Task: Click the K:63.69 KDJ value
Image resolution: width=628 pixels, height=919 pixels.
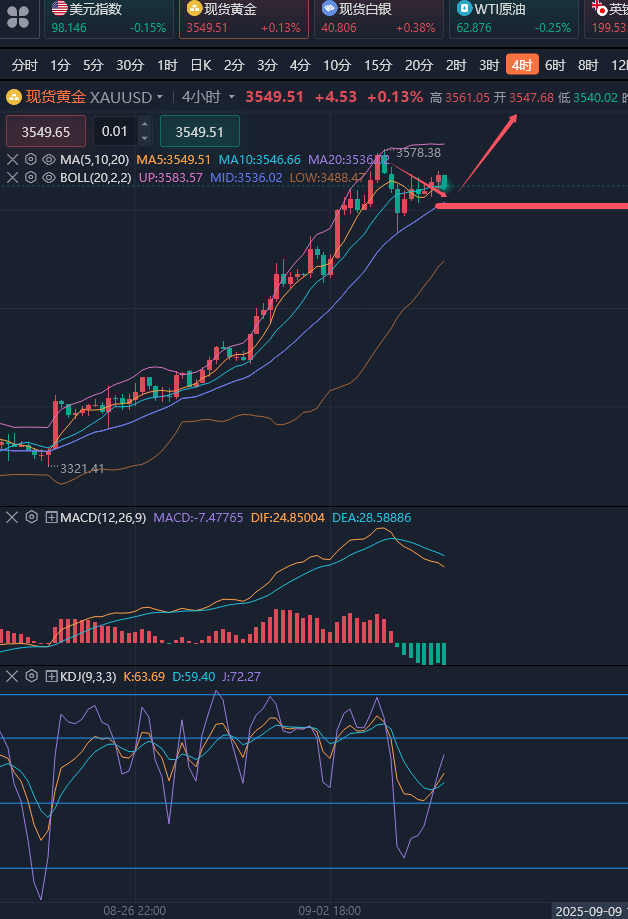Action: (x=144, y=676)
